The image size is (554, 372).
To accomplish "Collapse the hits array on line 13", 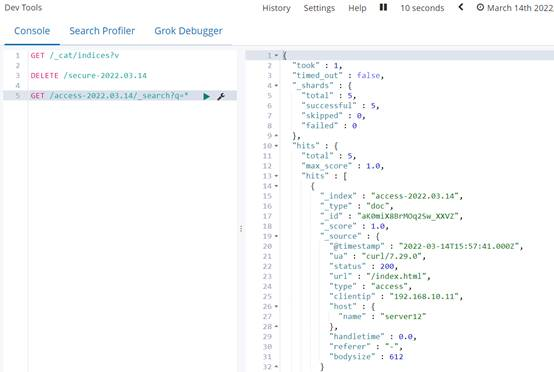I will [x=276, y=176].
